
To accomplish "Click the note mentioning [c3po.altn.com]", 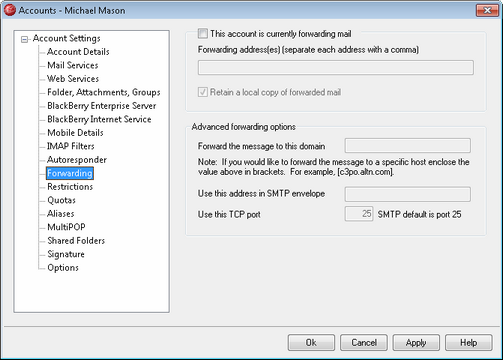I will (333, 167).
